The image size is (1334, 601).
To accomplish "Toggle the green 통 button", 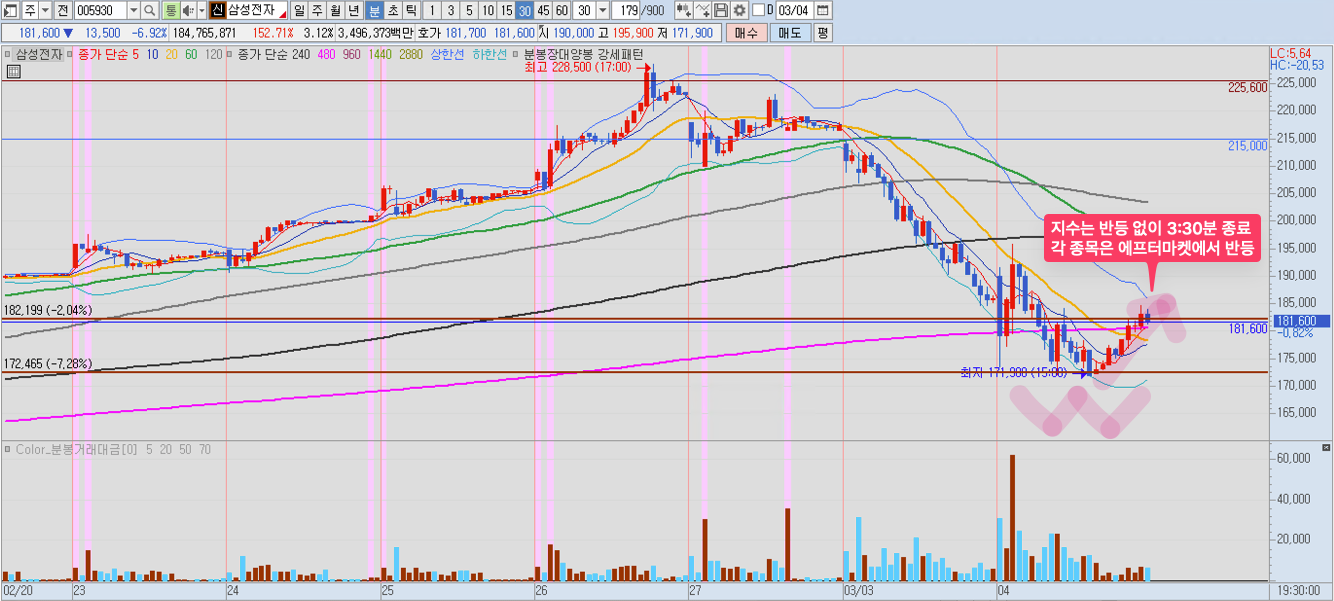I will point(169,10).
